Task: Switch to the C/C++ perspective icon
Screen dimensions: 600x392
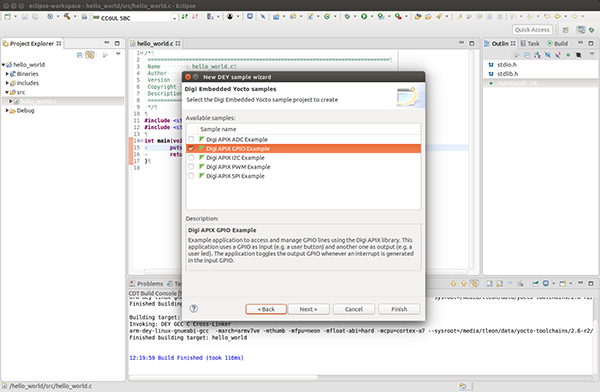Action: click(x=581, y=29)
